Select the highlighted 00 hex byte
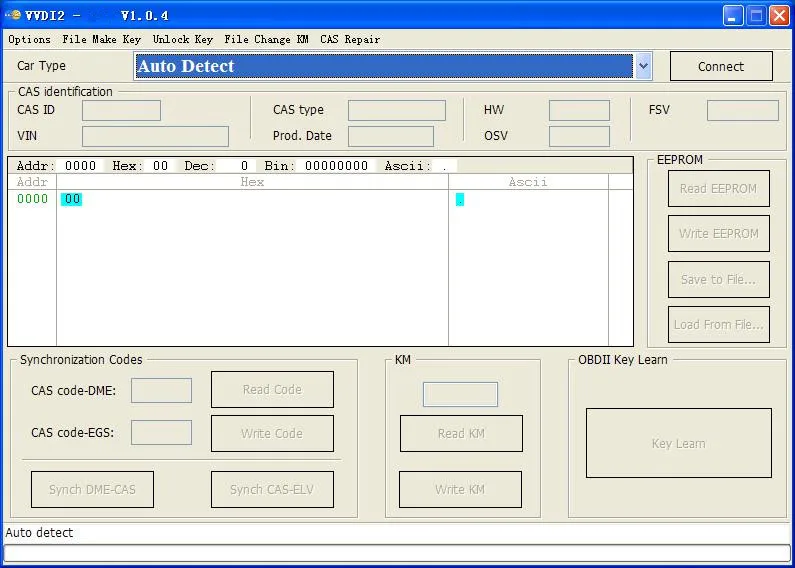Viewport: 795px width, 568px height. click(x=71, y=199)
